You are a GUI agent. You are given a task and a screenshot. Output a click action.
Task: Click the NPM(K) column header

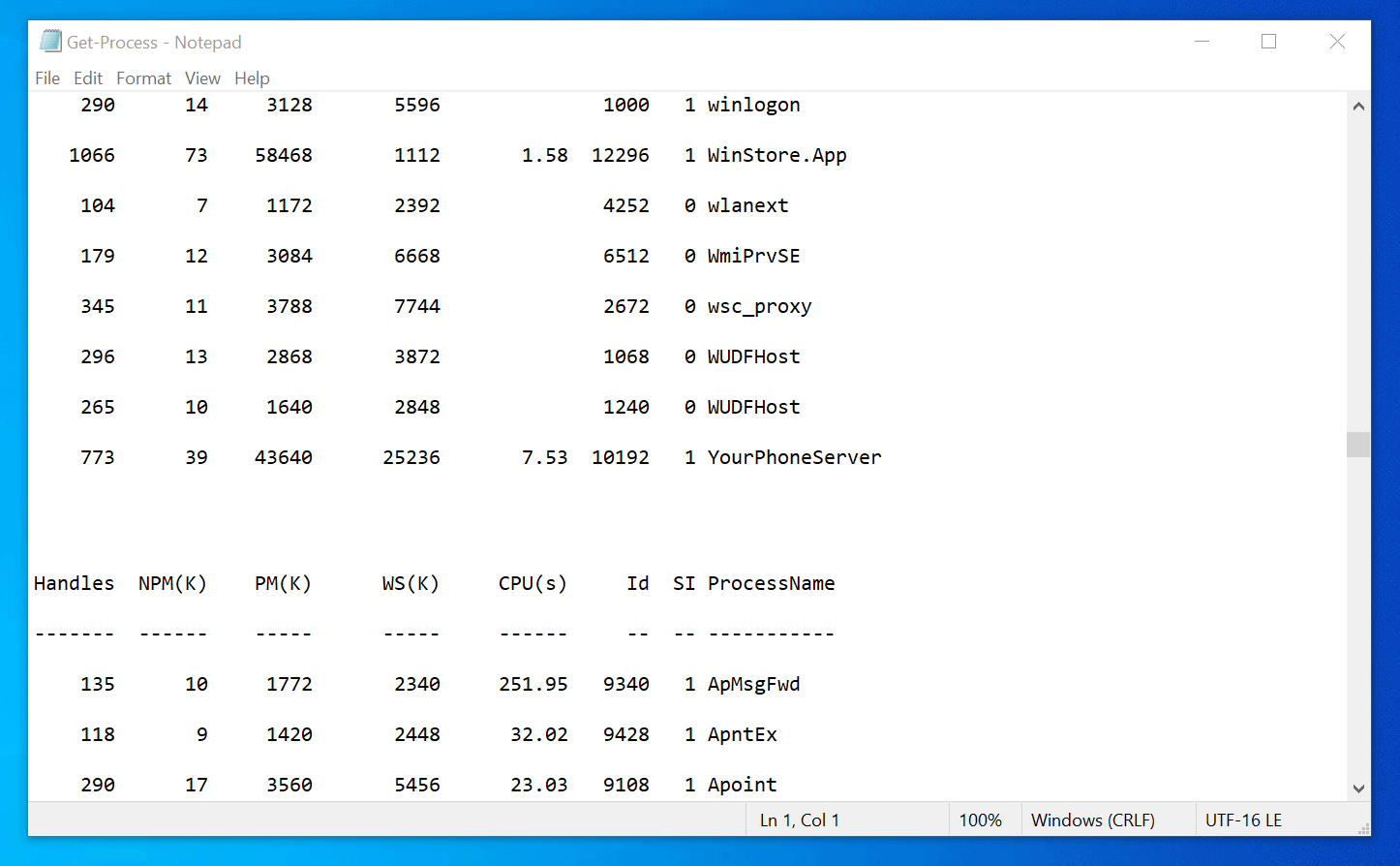coord(173,583)
